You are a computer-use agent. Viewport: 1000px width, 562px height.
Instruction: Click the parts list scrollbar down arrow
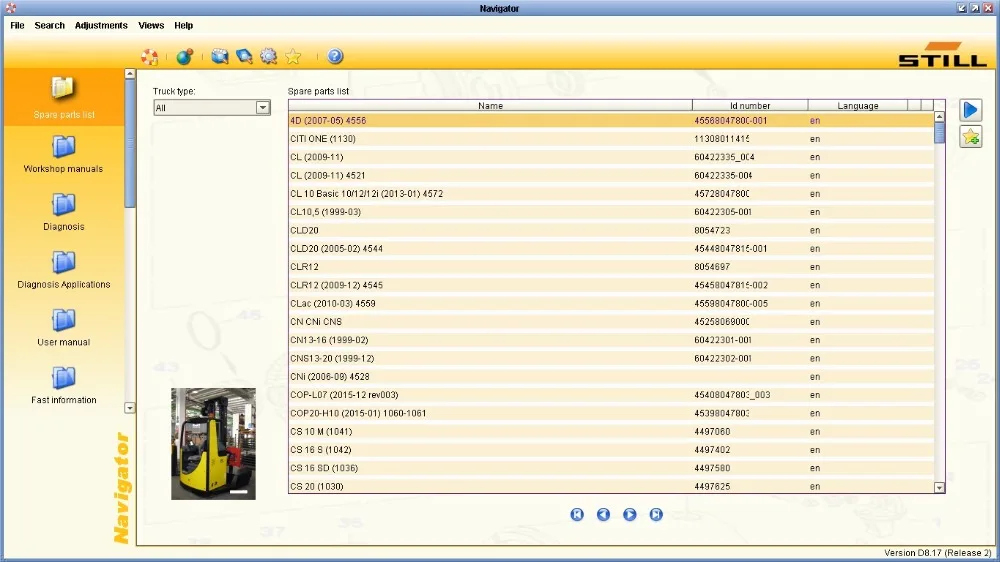click(x=939, y=487)
